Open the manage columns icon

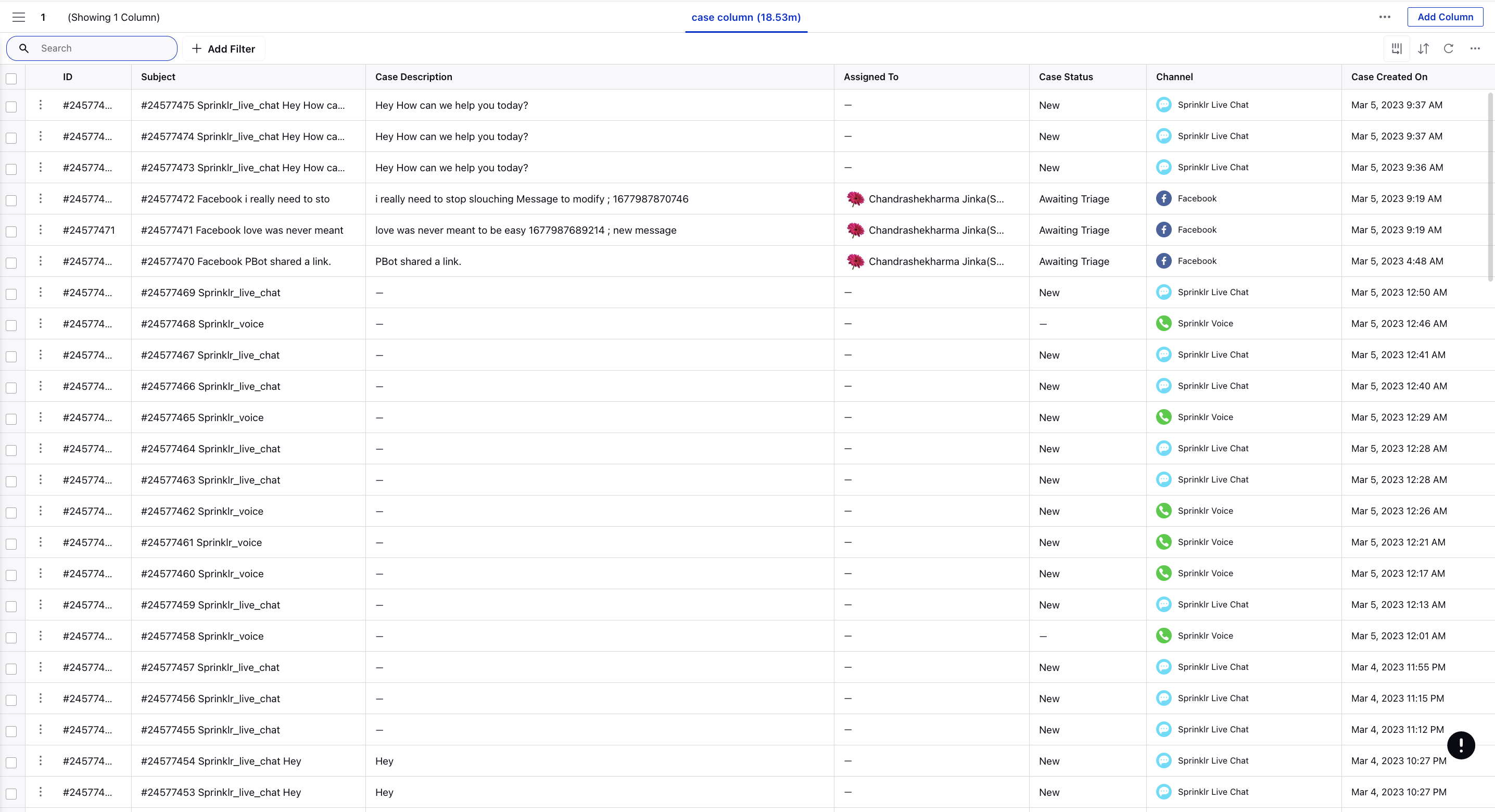tap(1396, 49)
